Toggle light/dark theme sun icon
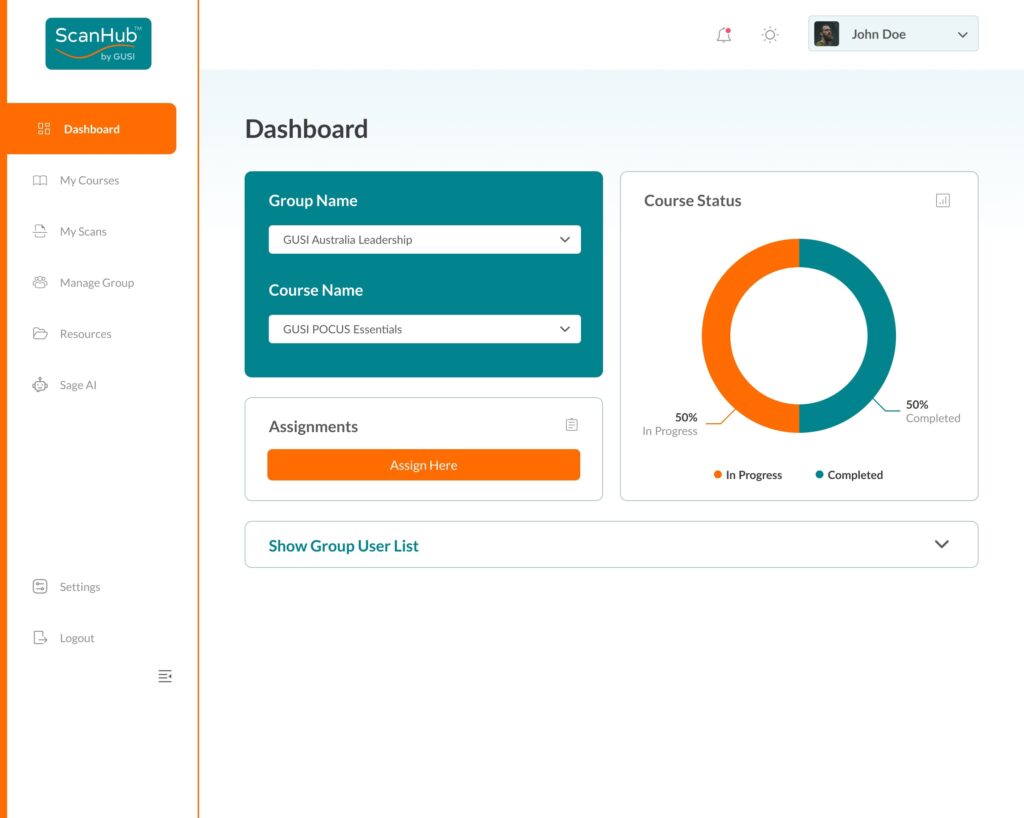The image size is (1024, 818). 770,35
